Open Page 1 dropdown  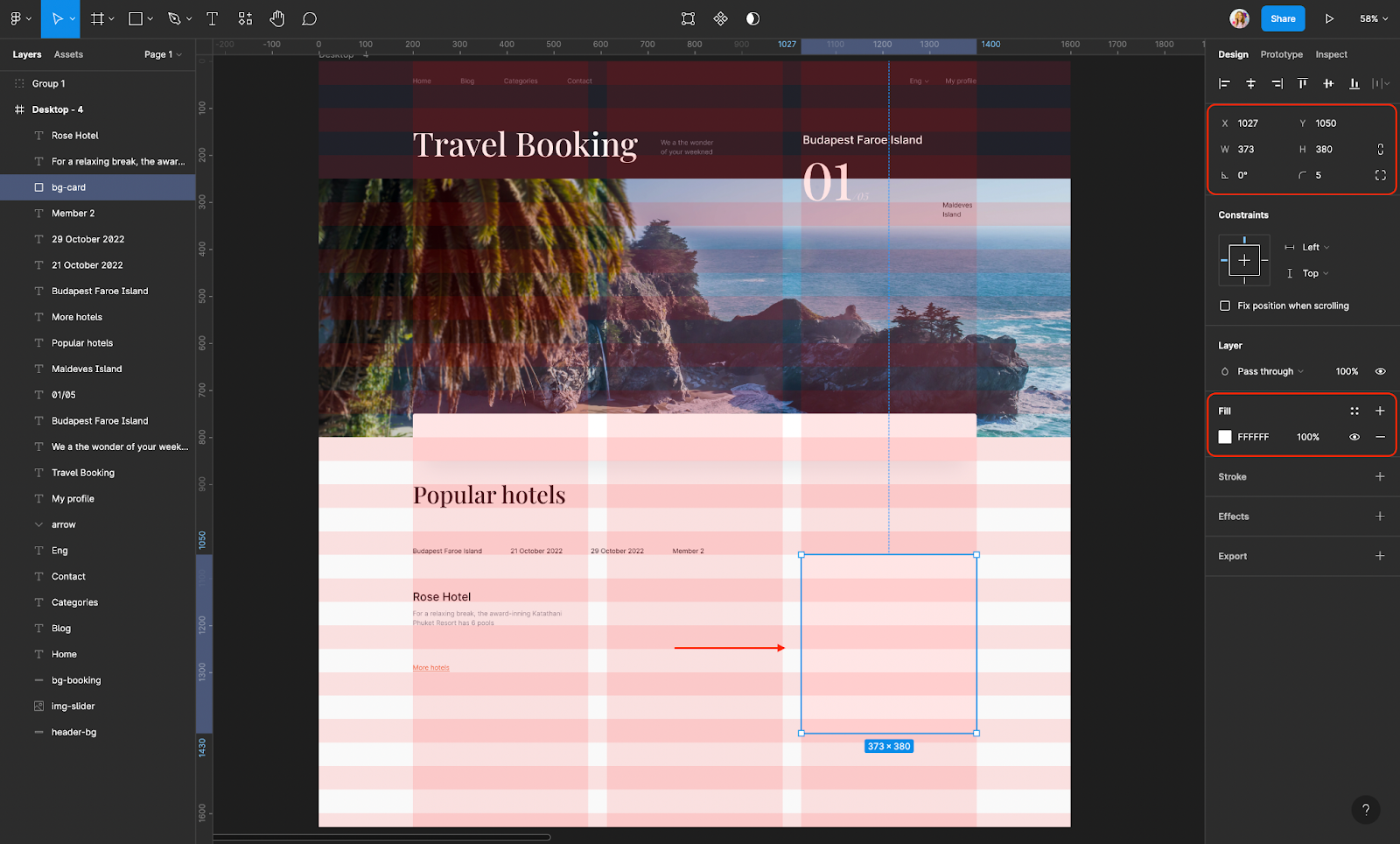[163, 54]
